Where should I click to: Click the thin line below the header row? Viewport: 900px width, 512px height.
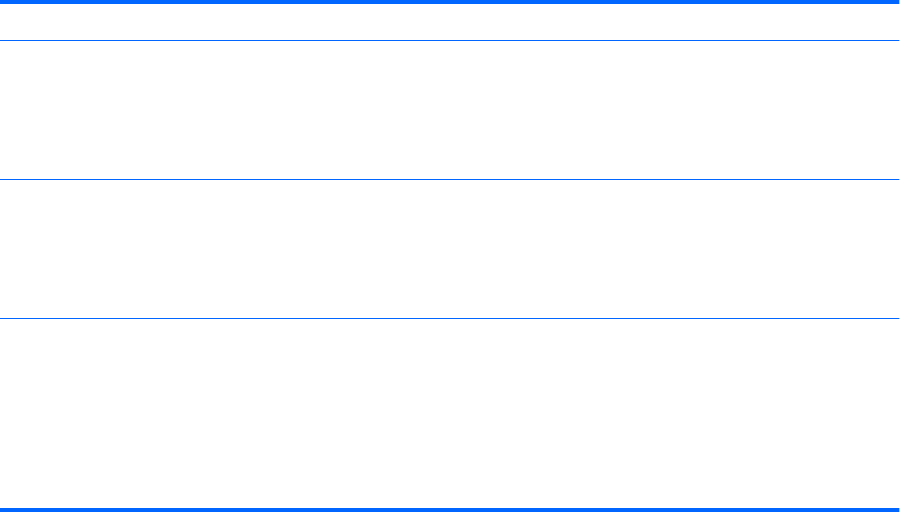pos(450,40)
